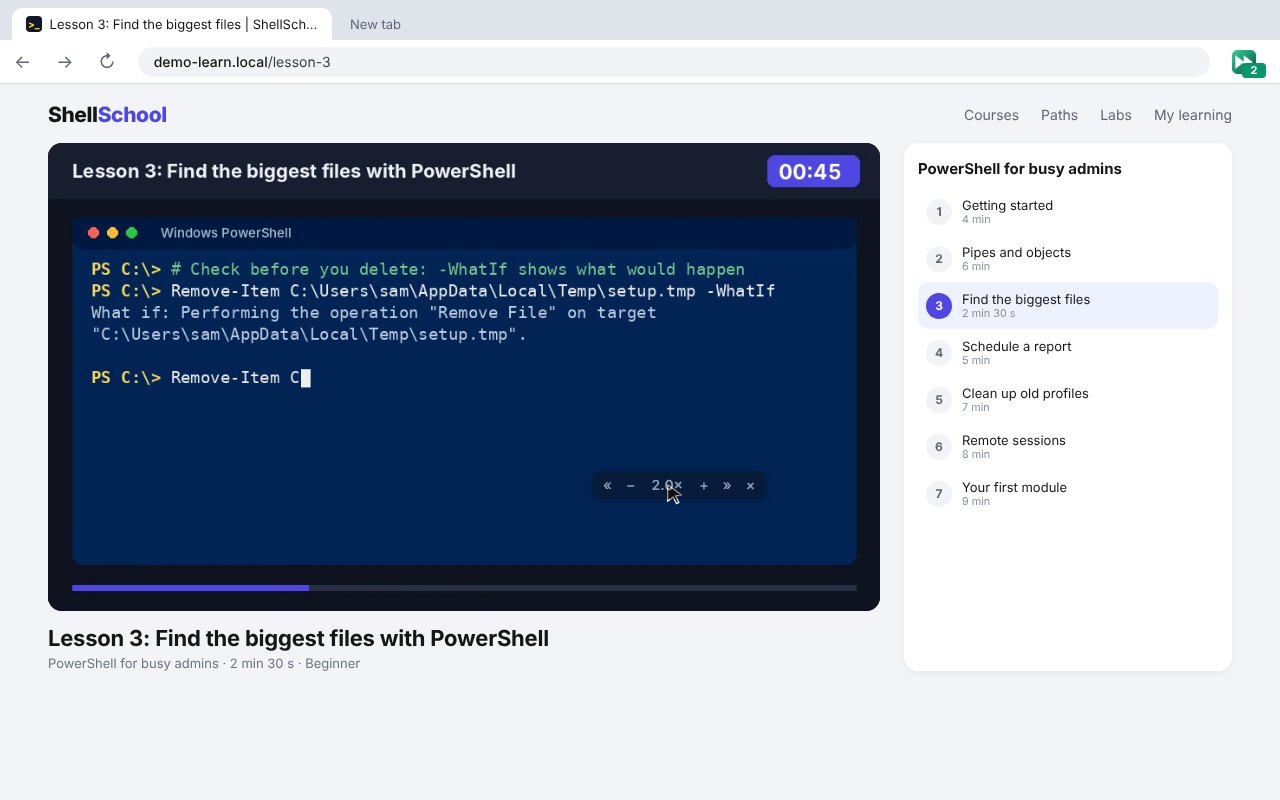Click the PowerShell for busy admins heading

point(1020,169)
